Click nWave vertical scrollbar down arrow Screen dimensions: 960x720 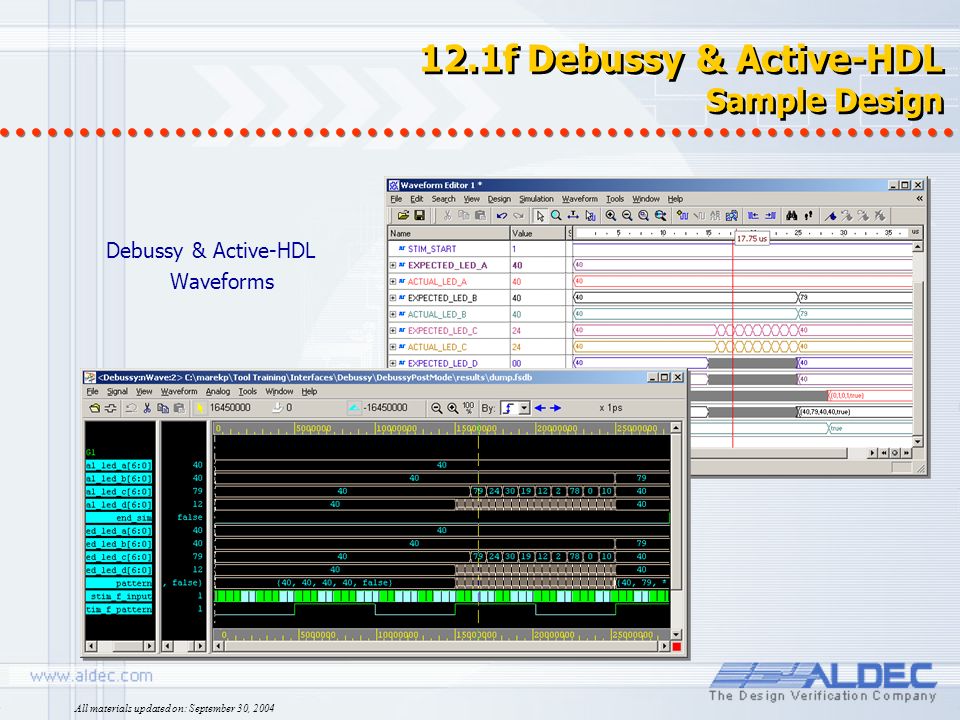[677, 634]
